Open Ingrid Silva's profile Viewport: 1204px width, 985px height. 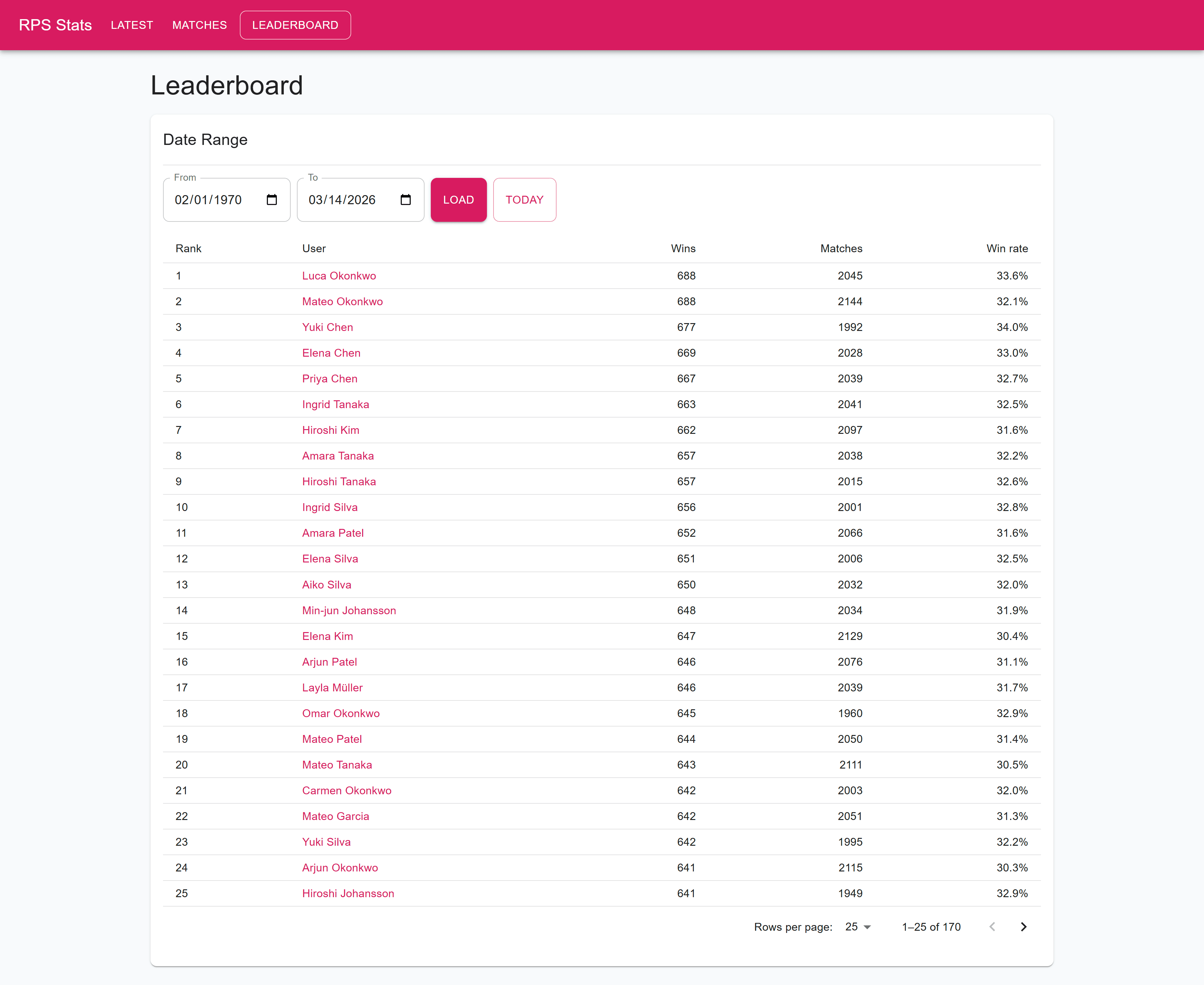(x=330, y=507)
